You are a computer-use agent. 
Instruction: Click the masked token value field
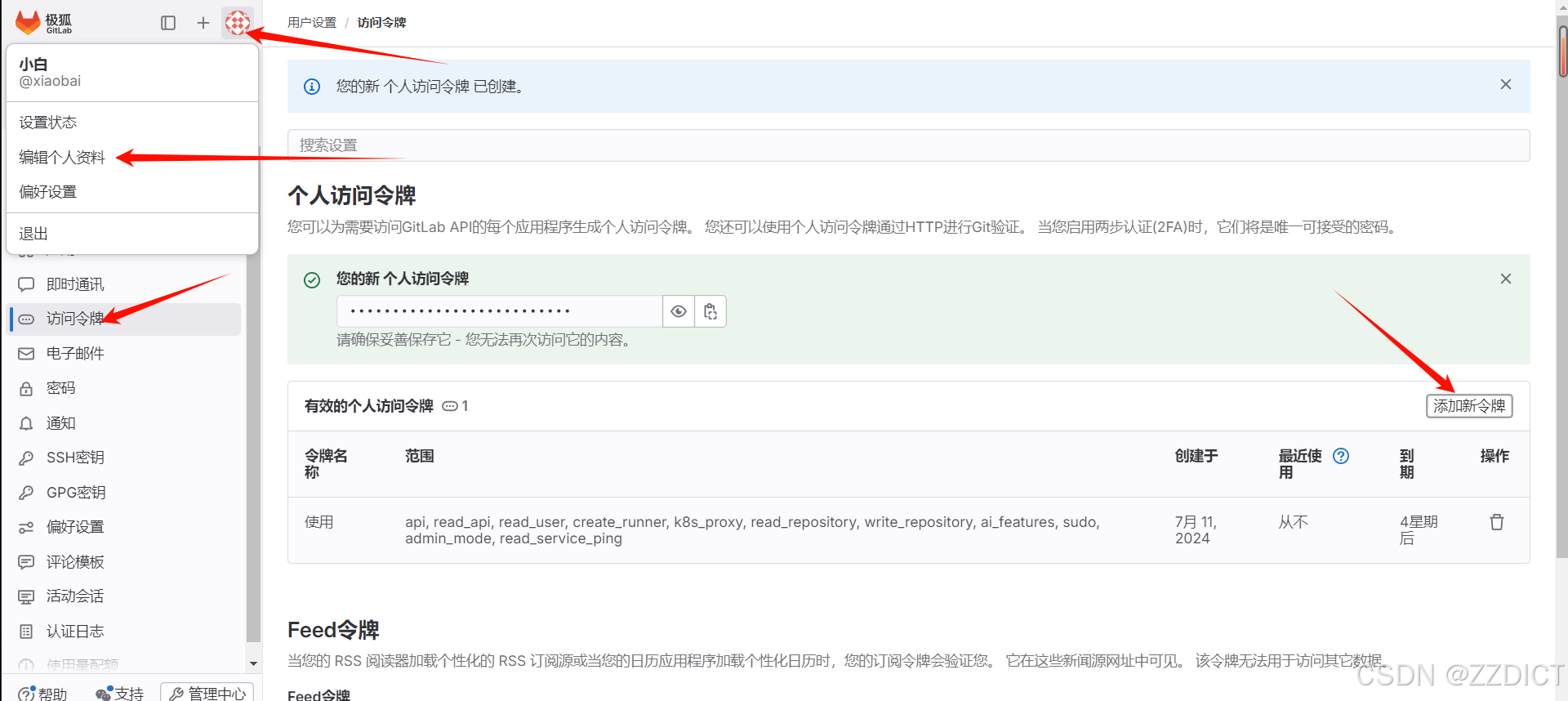click(500, 311)
